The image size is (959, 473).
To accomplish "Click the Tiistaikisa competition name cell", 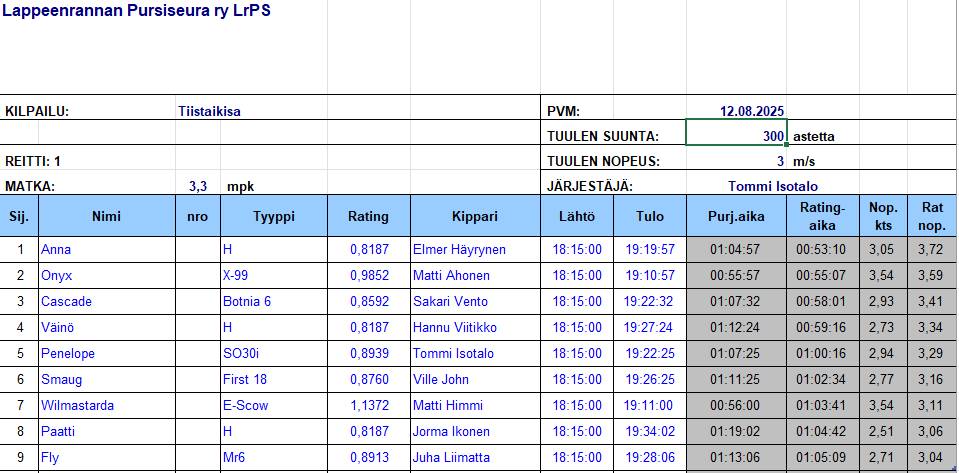I will pos(209,111).
